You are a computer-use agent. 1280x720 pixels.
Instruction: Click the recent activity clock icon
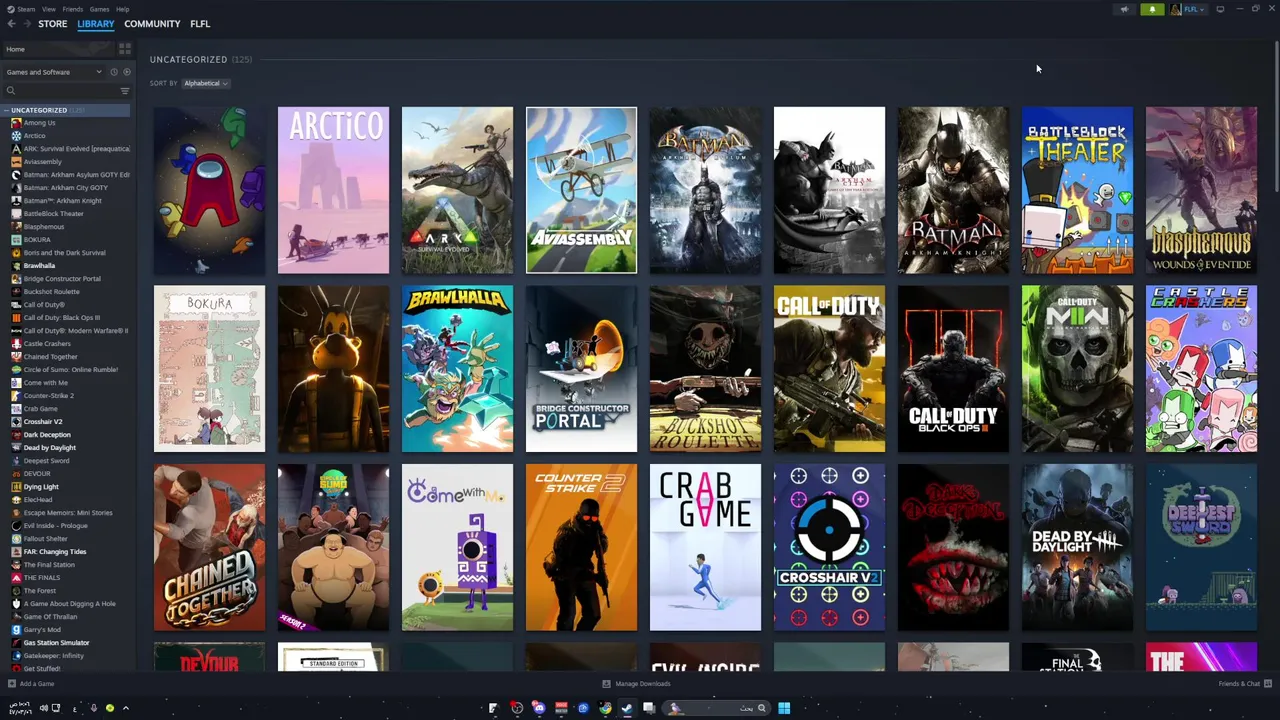point(114,72)
